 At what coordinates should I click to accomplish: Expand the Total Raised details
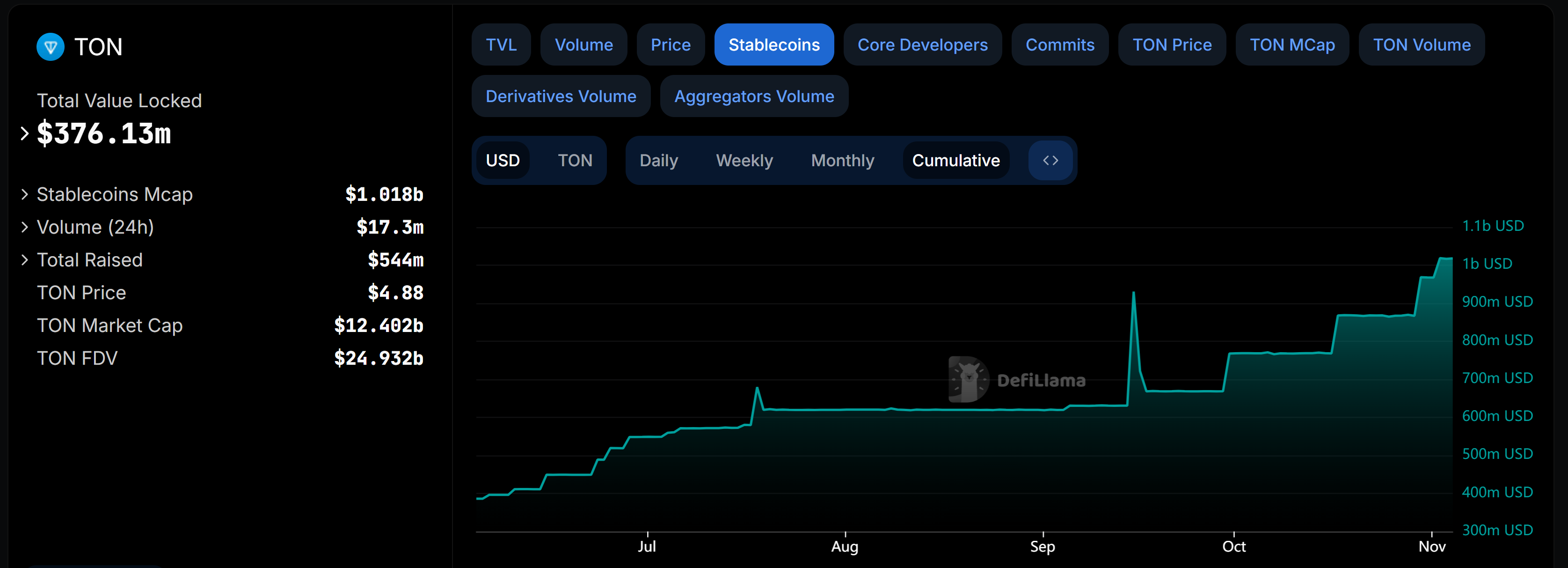24,260
